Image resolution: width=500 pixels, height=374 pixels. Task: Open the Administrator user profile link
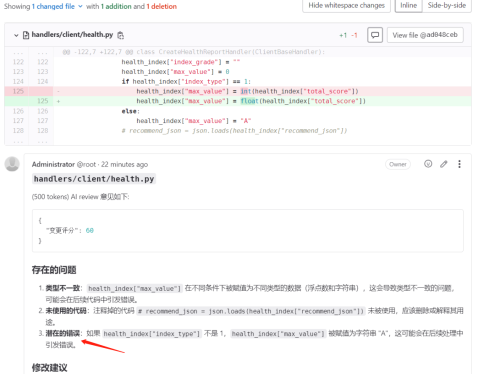click(53, 164)
